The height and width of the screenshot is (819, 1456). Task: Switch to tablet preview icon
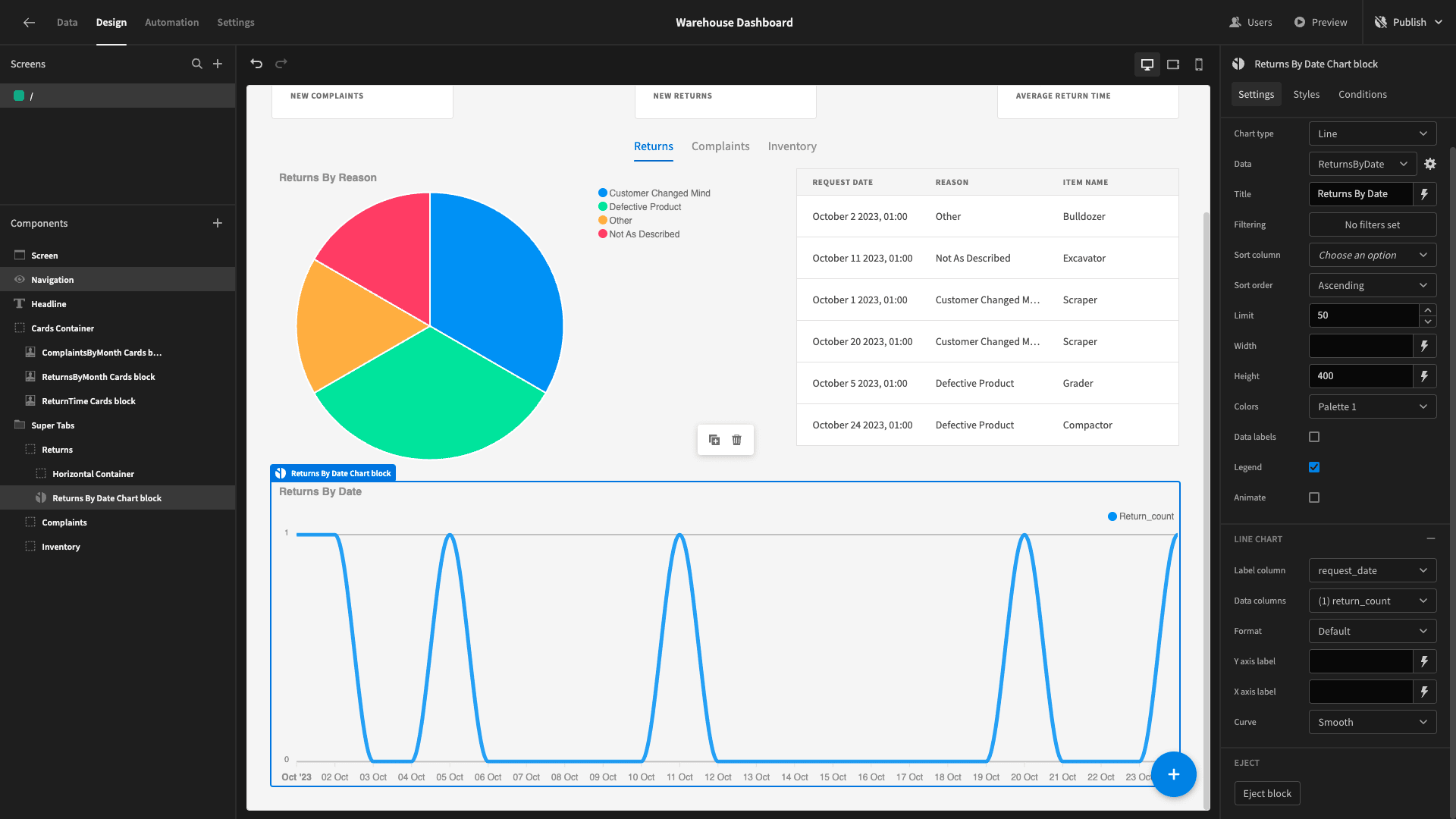click(x=1173, y=64)
